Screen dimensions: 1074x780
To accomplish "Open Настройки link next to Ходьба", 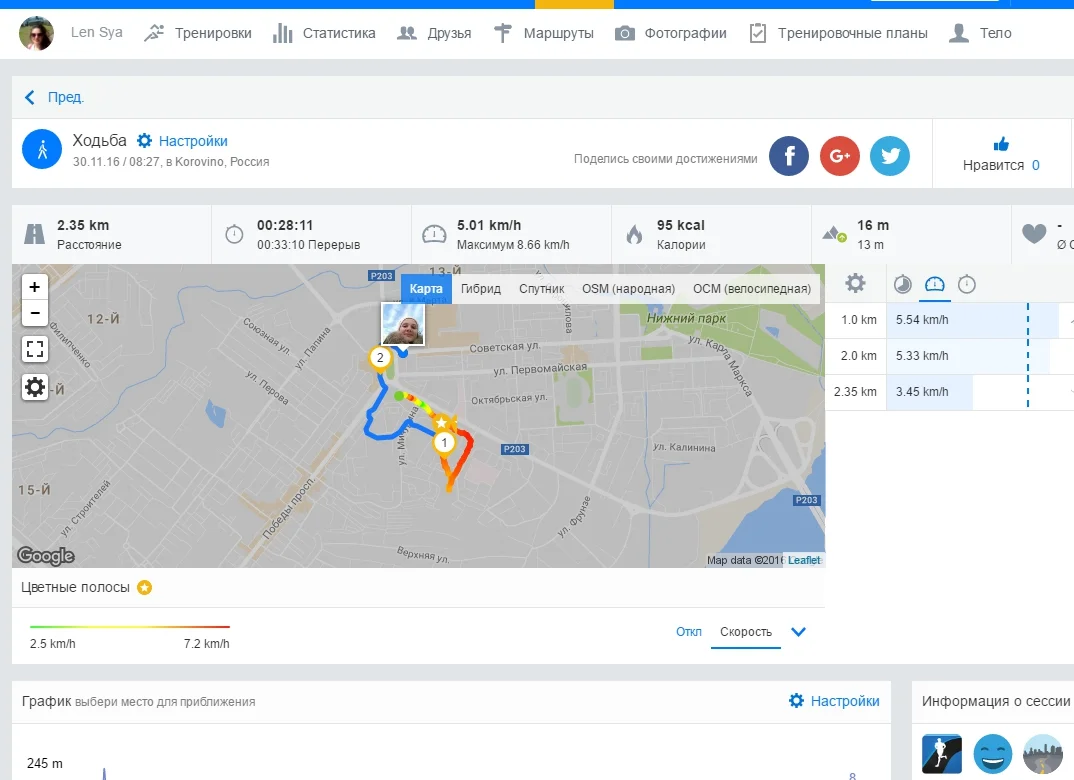I will [182, 141].
